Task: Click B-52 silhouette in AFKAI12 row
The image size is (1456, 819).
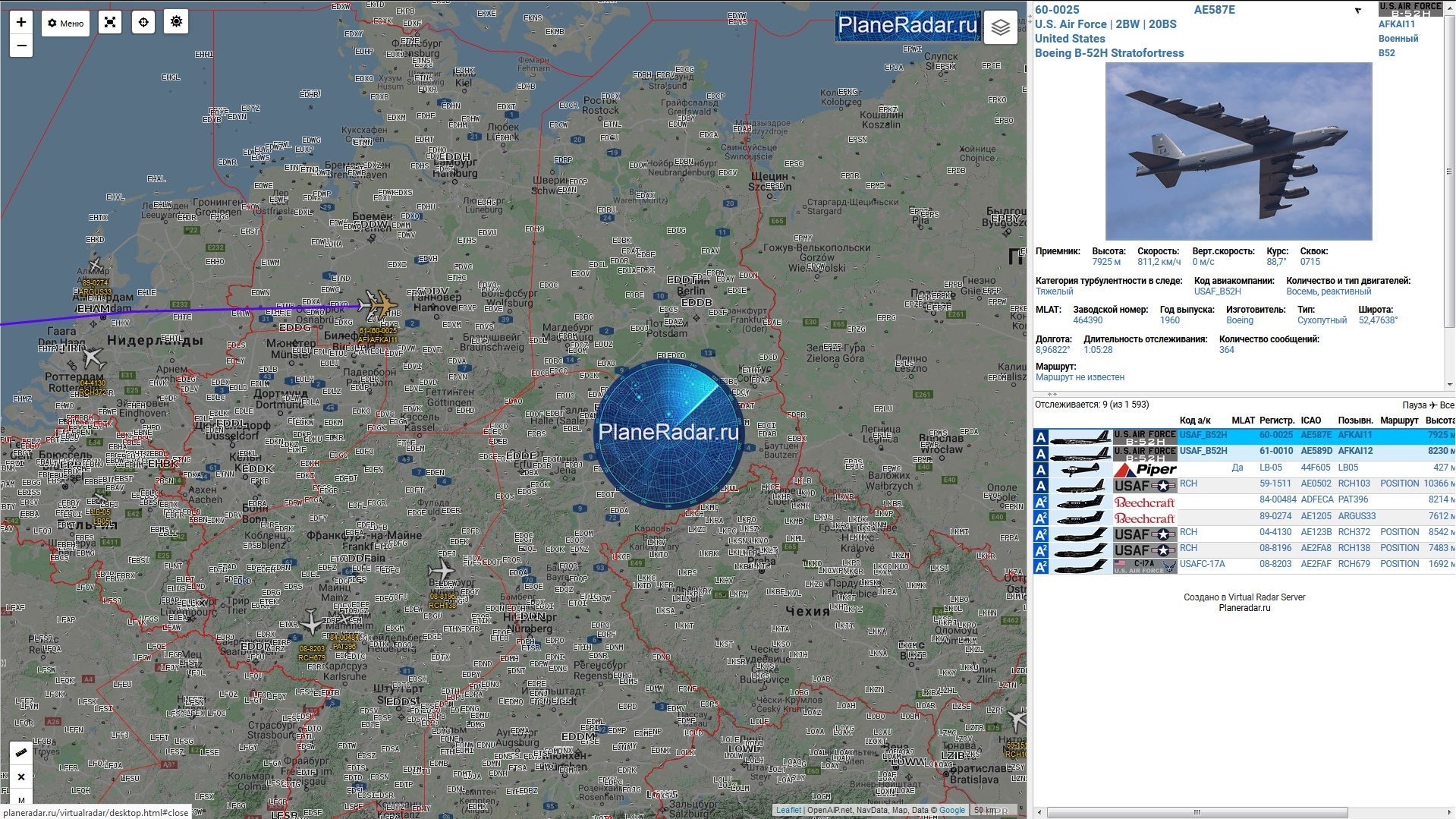Action: 1080,453
